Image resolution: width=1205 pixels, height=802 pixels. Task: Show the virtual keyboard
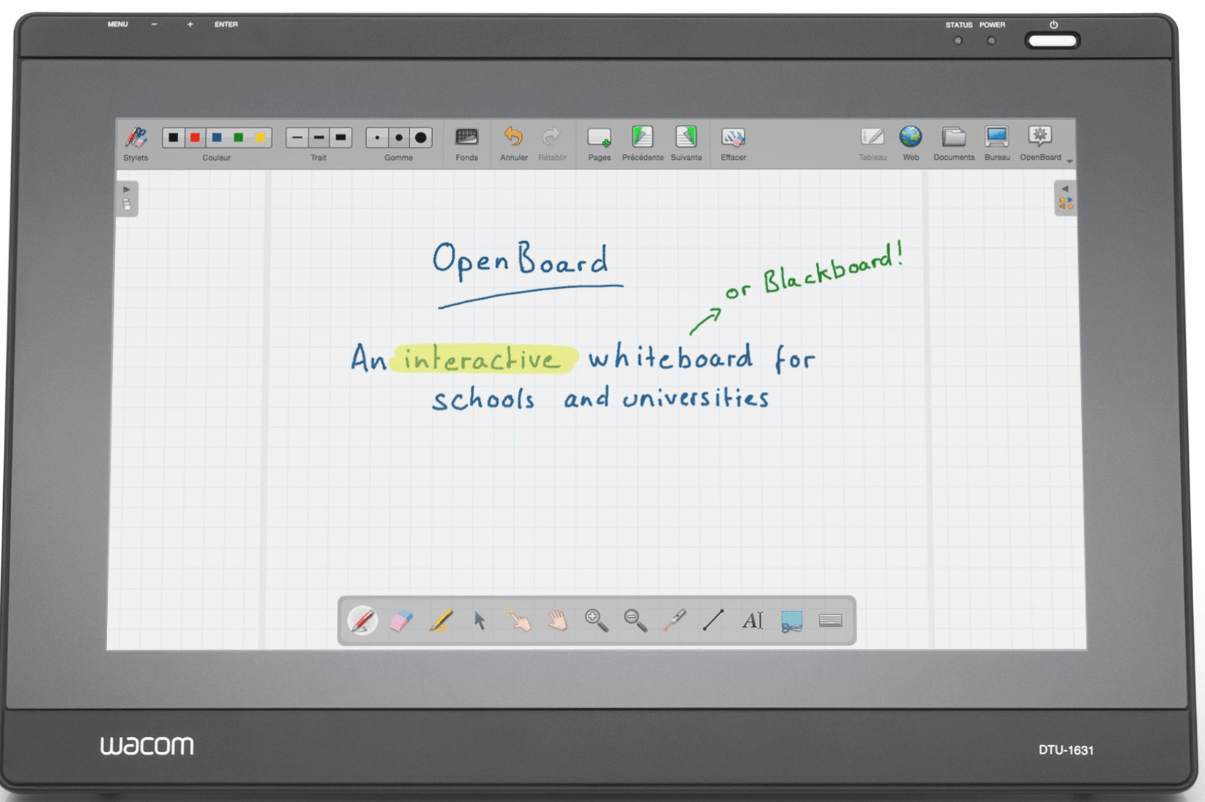(830, 621)
